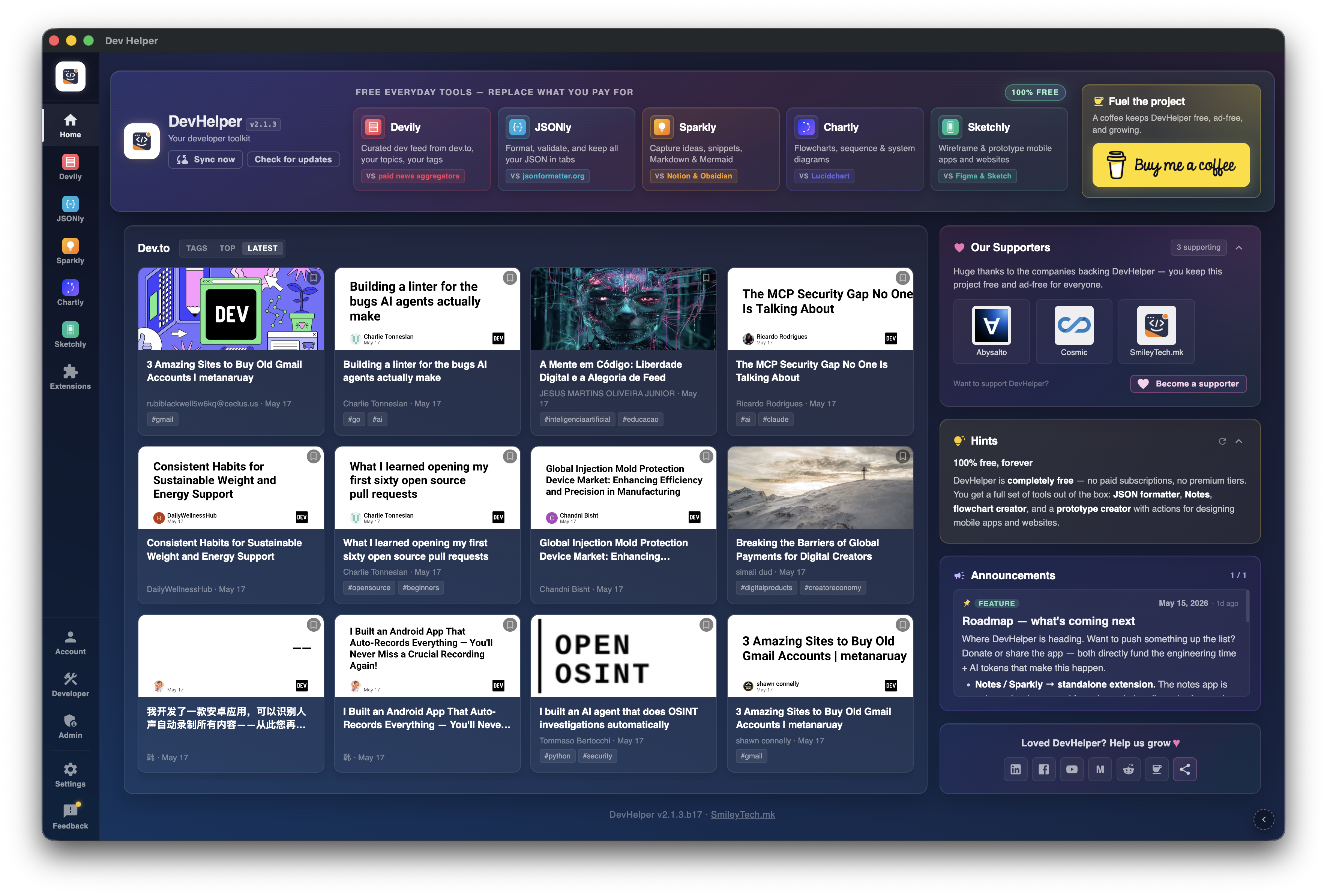
Task: Open the Cosmic supporter logo
Action: (x=1073, y=331)
